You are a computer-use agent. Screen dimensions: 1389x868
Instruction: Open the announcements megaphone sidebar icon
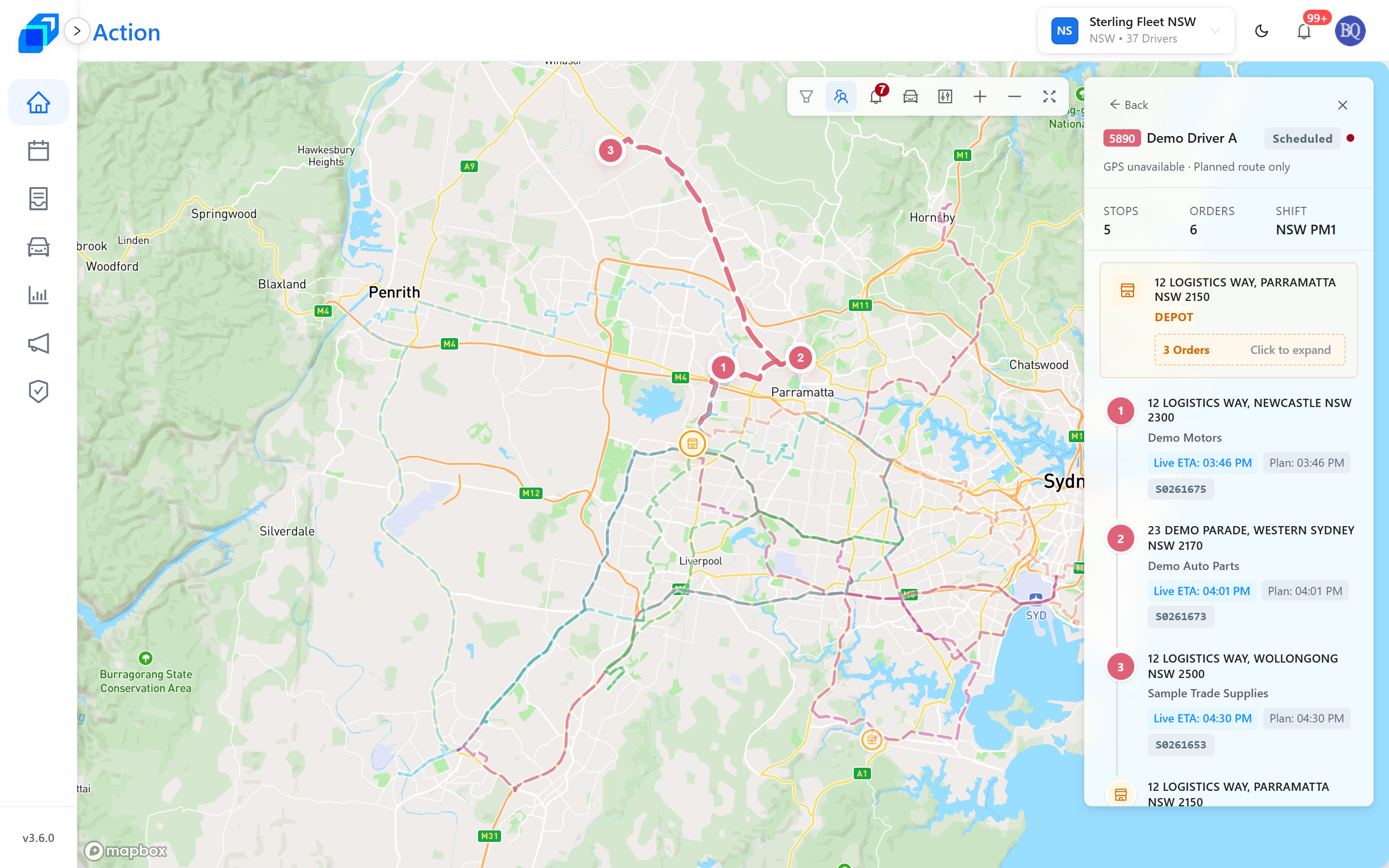point(39,343)
